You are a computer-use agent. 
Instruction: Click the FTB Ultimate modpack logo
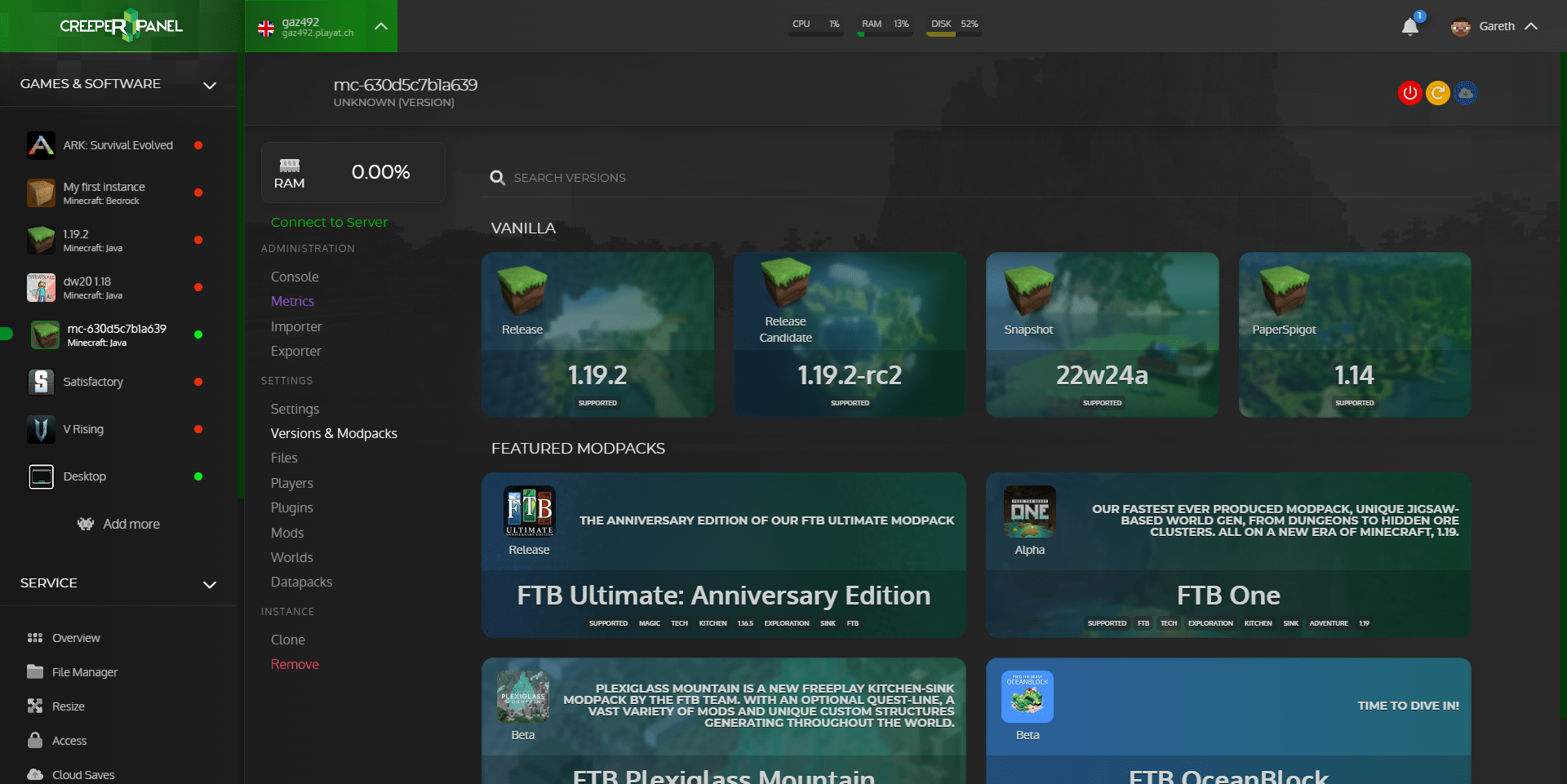(530, 512)
